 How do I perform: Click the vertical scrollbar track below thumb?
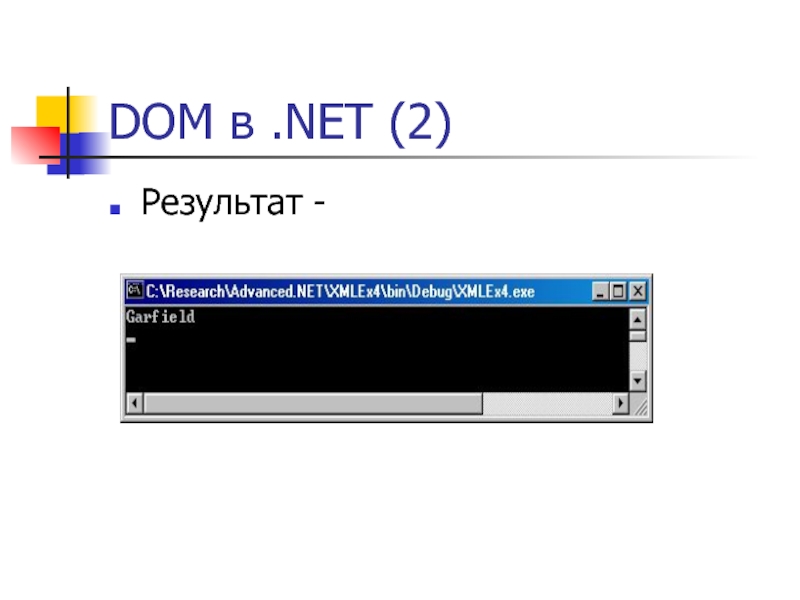(x=637, y=356)
